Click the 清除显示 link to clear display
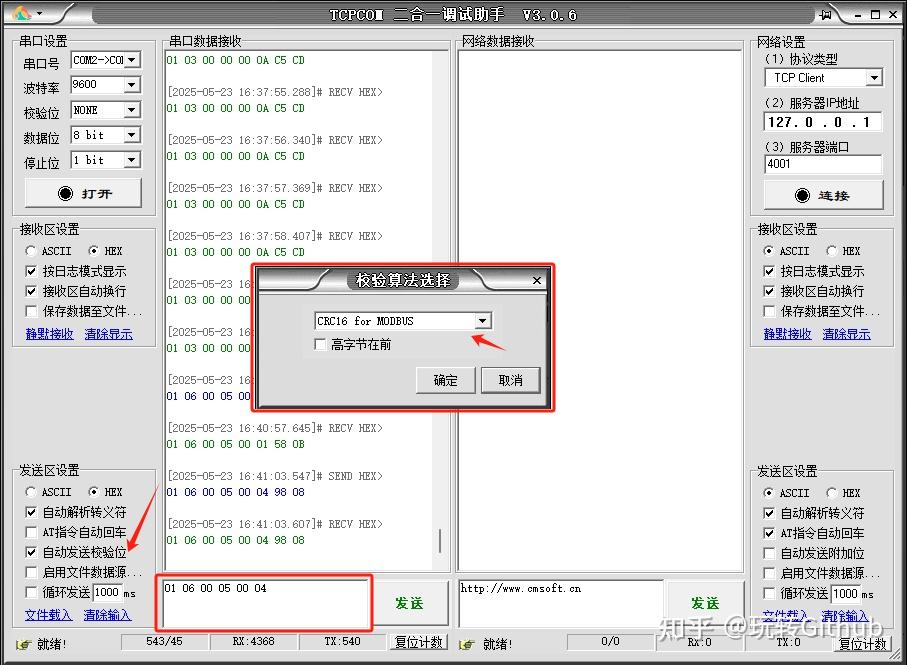This screenshot has width=907, height=665. tap(109, 333)
